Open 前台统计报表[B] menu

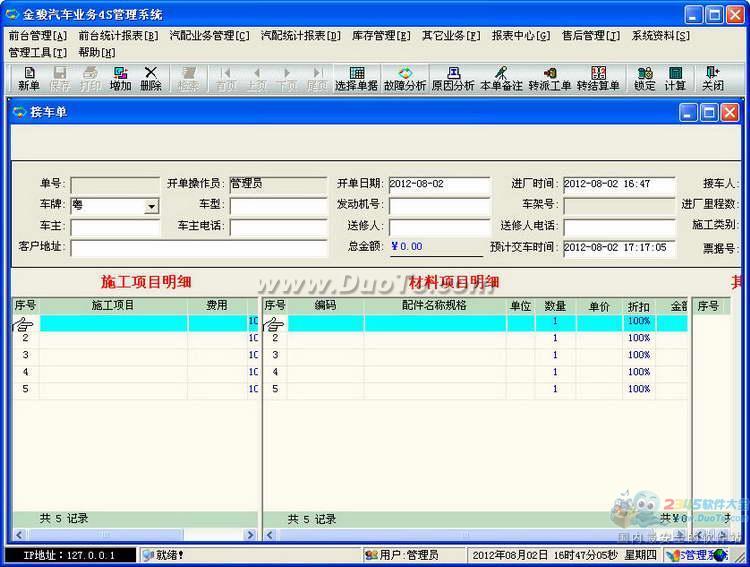[x=118, y=35]
